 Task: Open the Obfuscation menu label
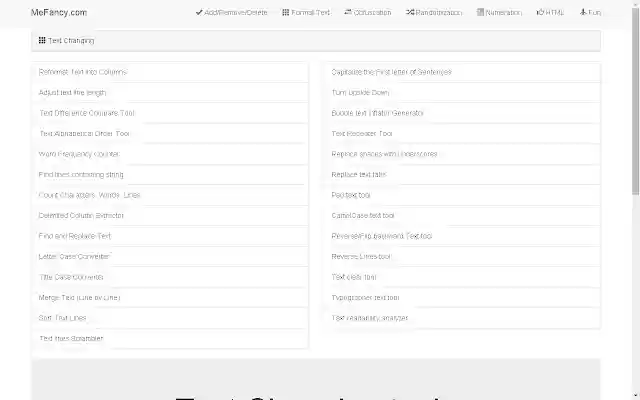coord(372,13)
